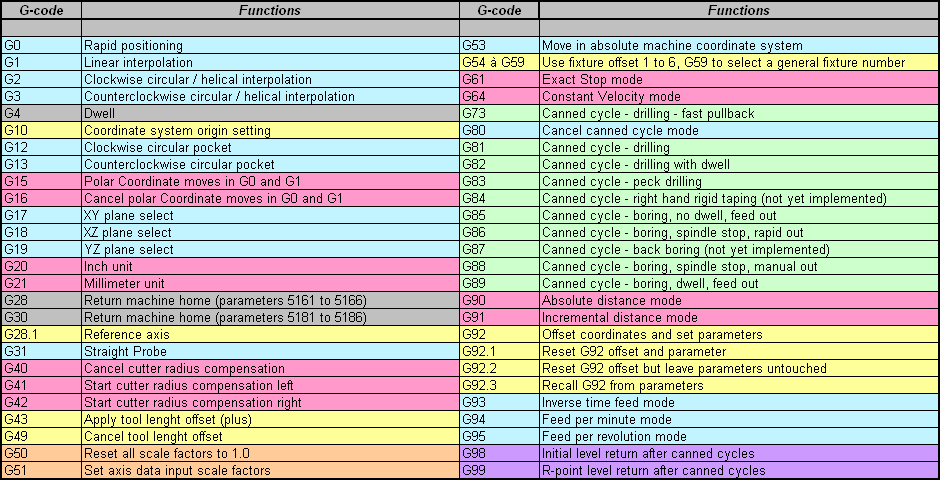Click the right Functions column header
The height and width of the screenshot is (480, 940).
[739, 10]
